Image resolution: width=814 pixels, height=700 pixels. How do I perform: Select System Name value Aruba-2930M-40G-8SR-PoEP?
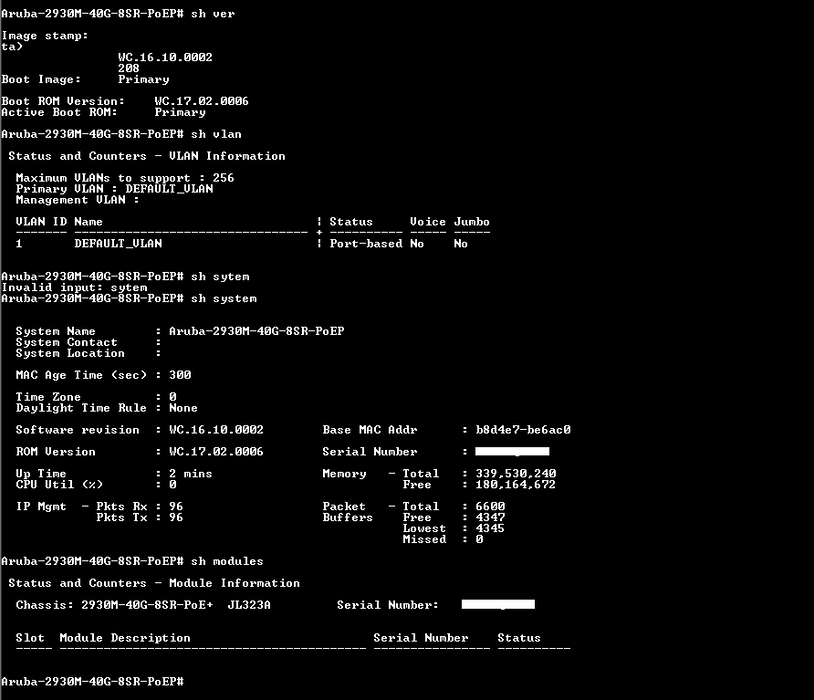tap(256, 331)
